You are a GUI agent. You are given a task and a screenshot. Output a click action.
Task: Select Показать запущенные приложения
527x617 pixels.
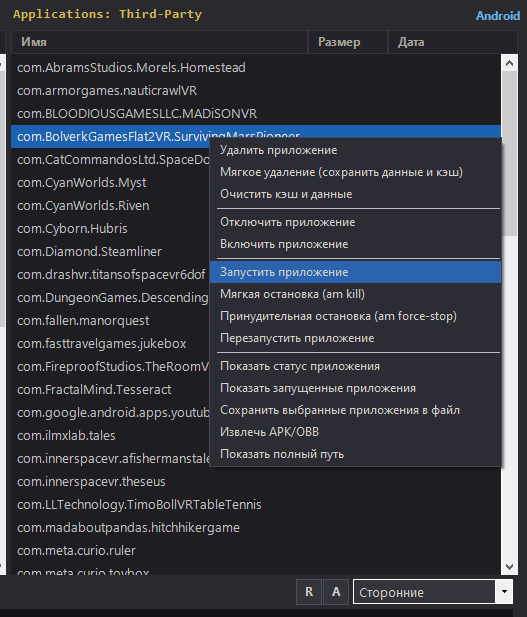[x=355, y=388]
